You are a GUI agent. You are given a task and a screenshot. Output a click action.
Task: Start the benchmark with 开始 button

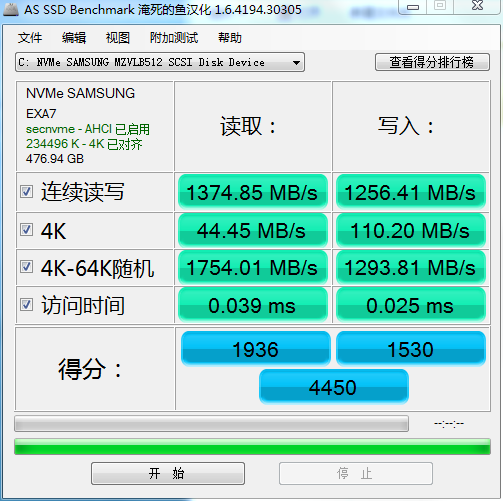pos(168,473)
